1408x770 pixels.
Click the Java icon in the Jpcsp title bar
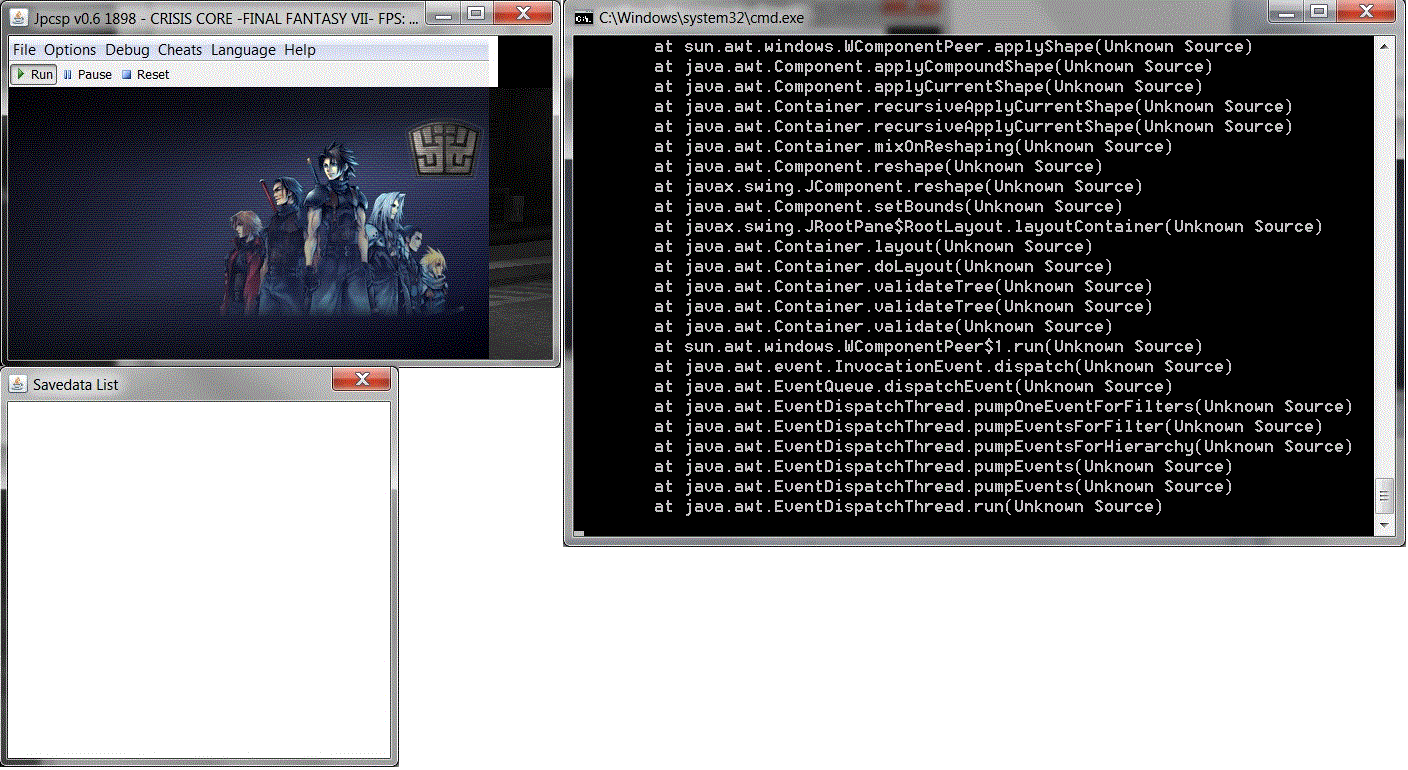19,16
